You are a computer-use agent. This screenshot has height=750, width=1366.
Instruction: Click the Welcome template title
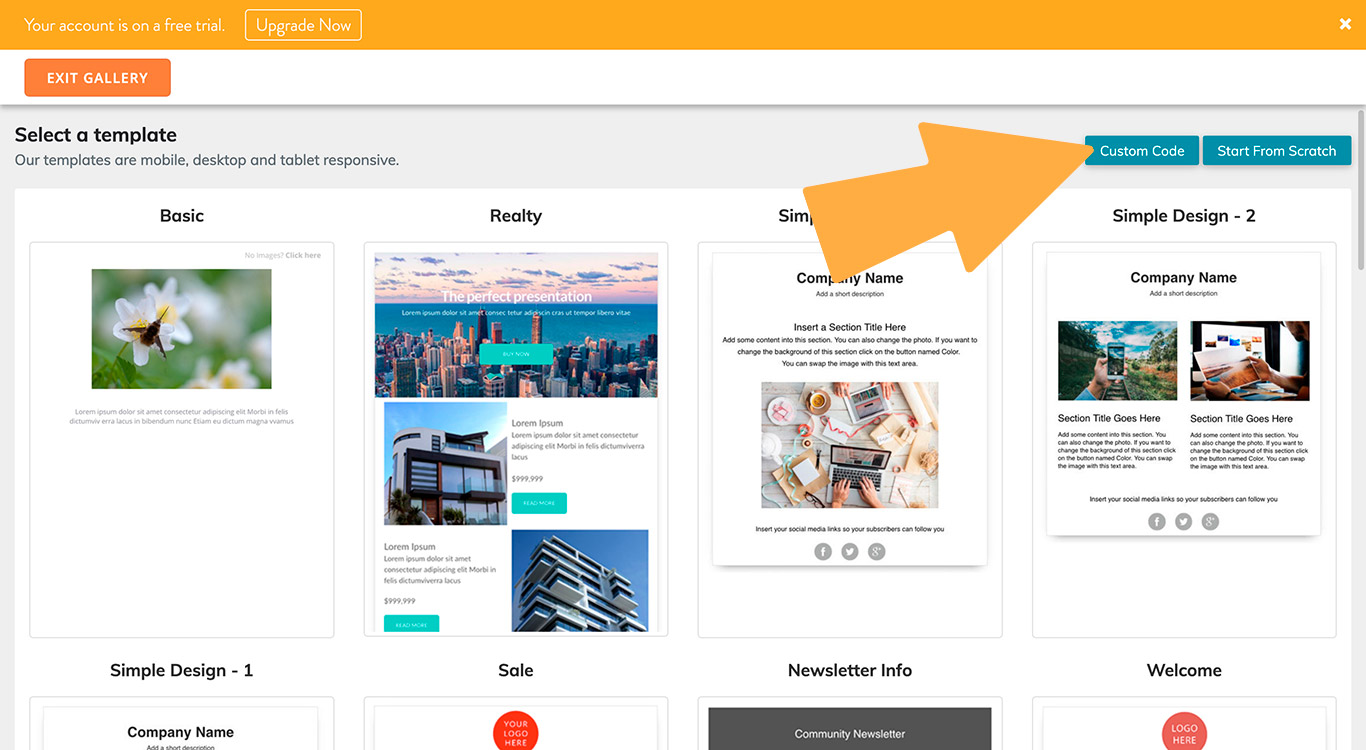[1184, 670]
